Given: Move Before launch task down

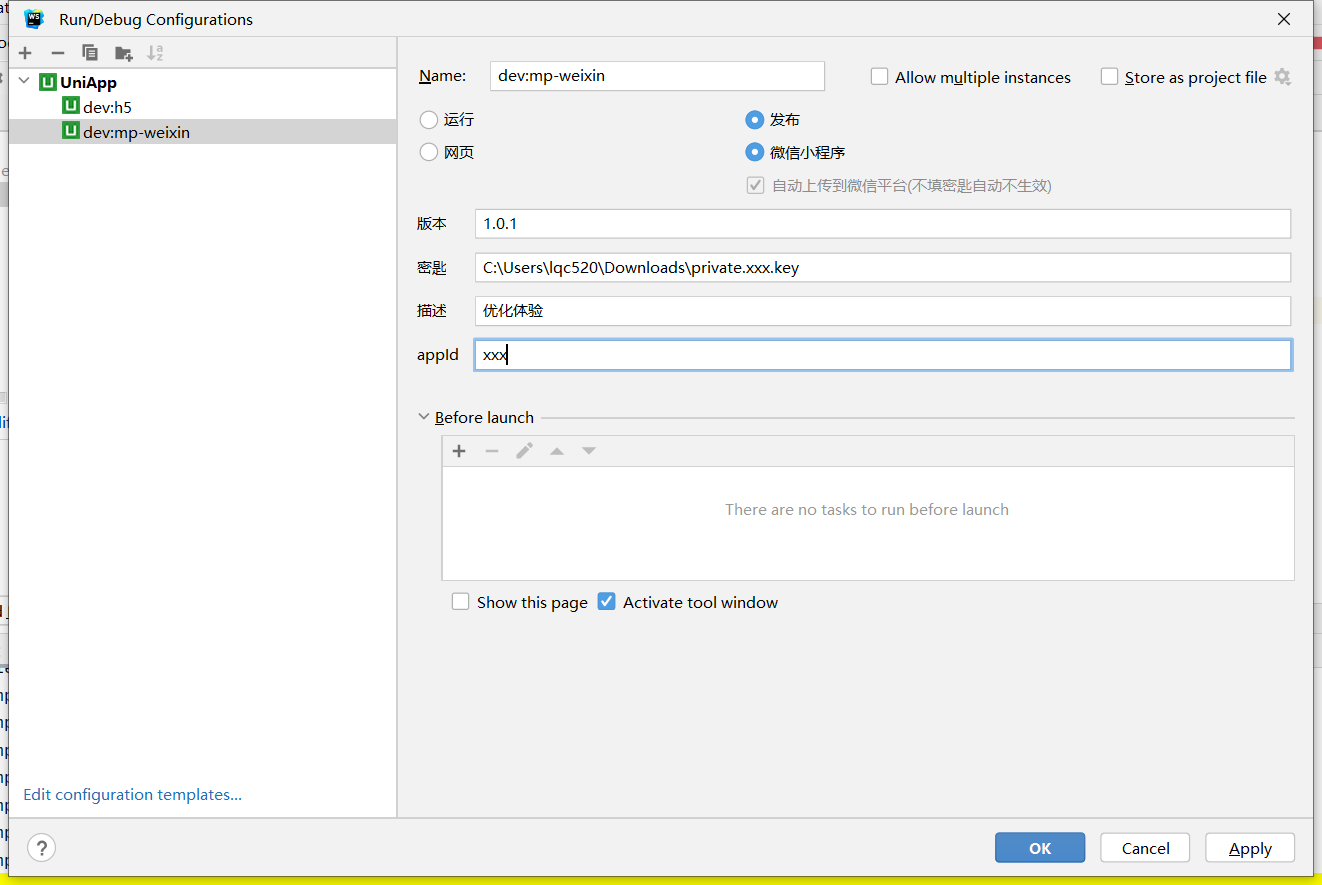Looking at the screenshot, I should 589,451.
